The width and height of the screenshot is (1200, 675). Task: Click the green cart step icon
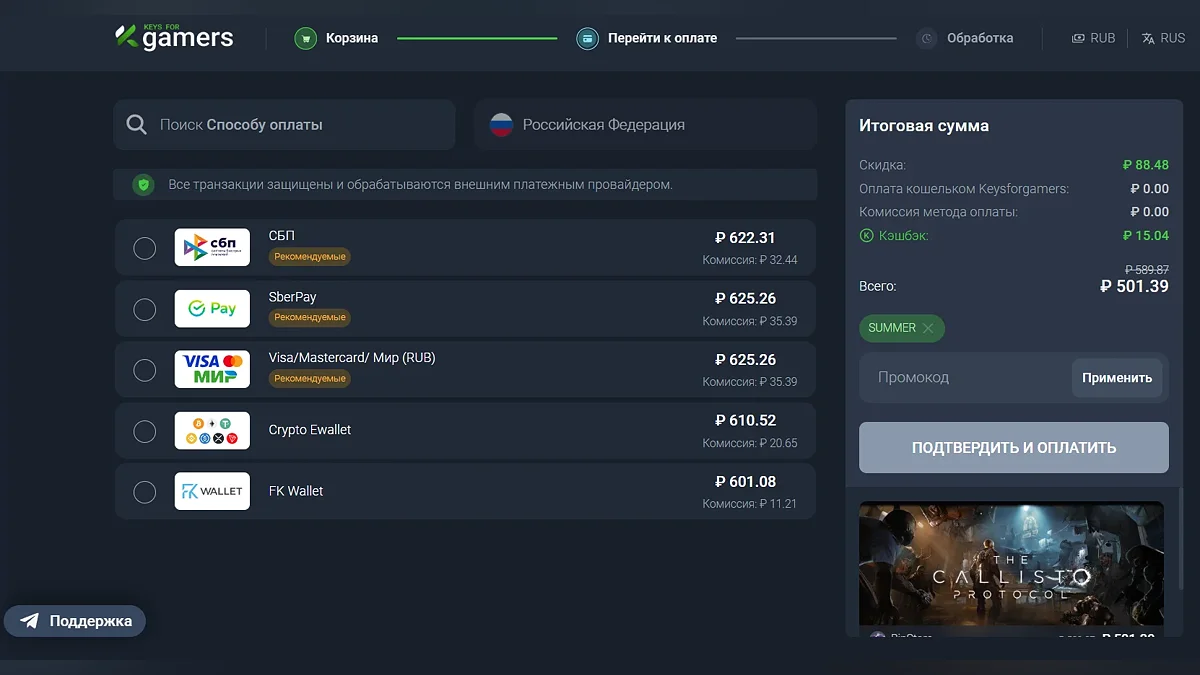coord(305,38)
